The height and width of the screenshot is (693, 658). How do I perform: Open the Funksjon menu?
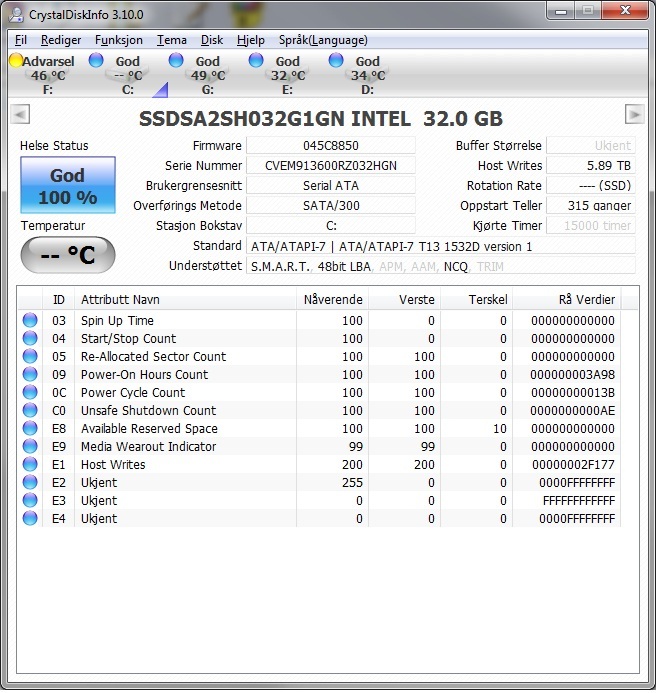pos(119,40)
